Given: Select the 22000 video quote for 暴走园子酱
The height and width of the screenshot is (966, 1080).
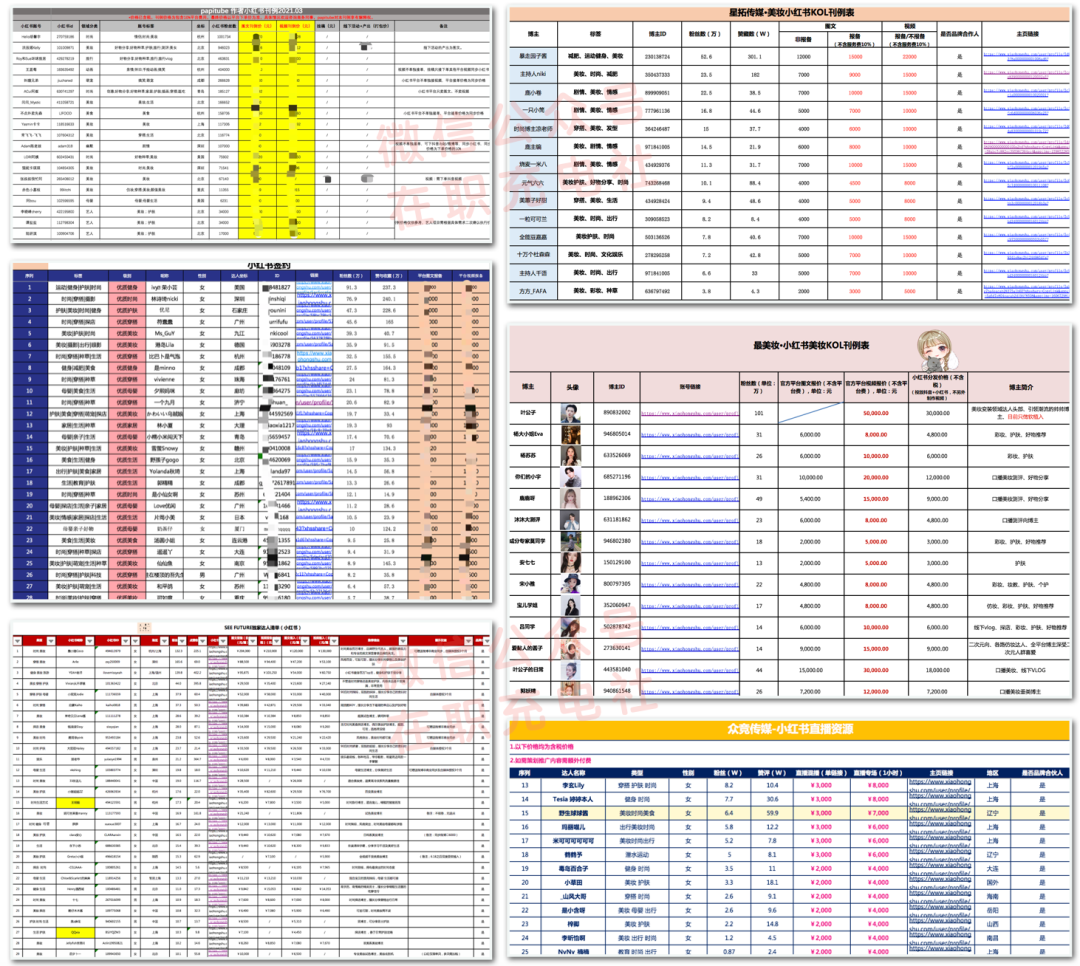Looking at the screenshot, I should [910, 56].
